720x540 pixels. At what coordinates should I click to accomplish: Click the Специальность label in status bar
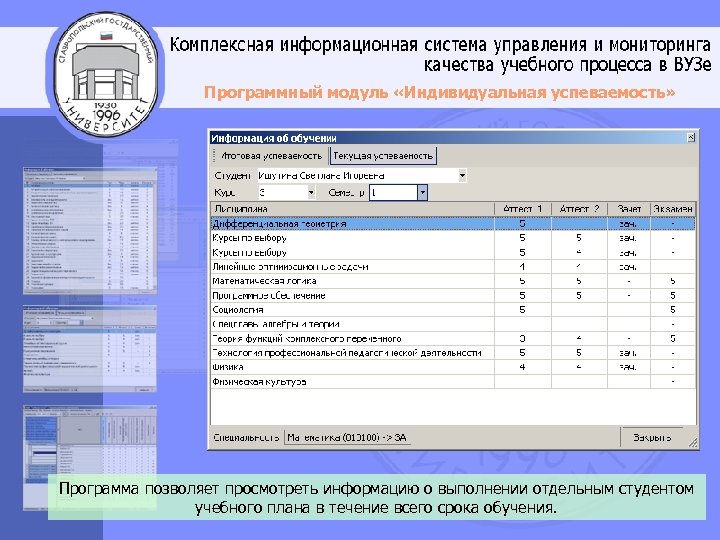(246, 438)
